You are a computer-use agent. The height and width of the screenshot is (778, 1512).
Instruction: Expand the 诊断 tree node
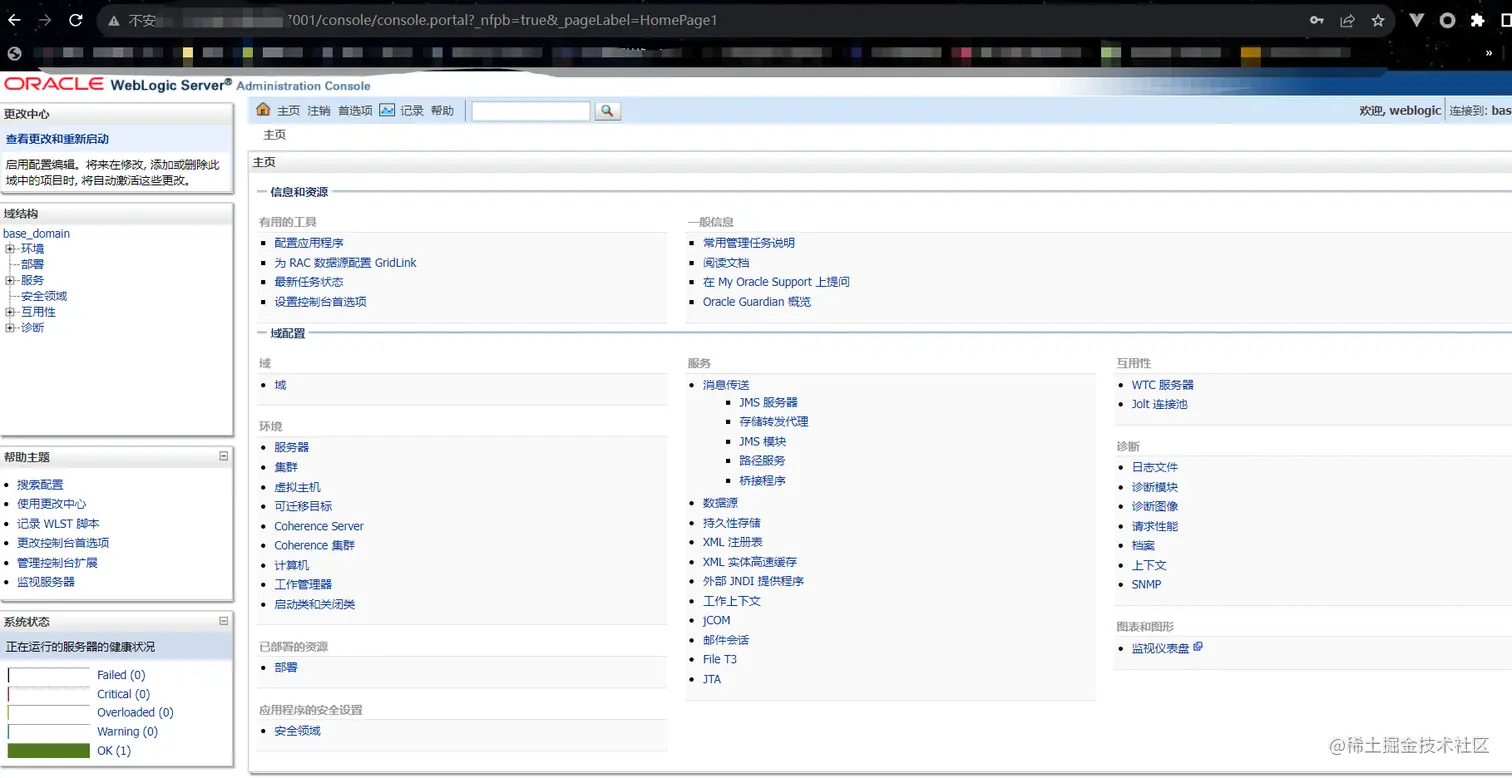pyautogui.click(x=10, y=328)
